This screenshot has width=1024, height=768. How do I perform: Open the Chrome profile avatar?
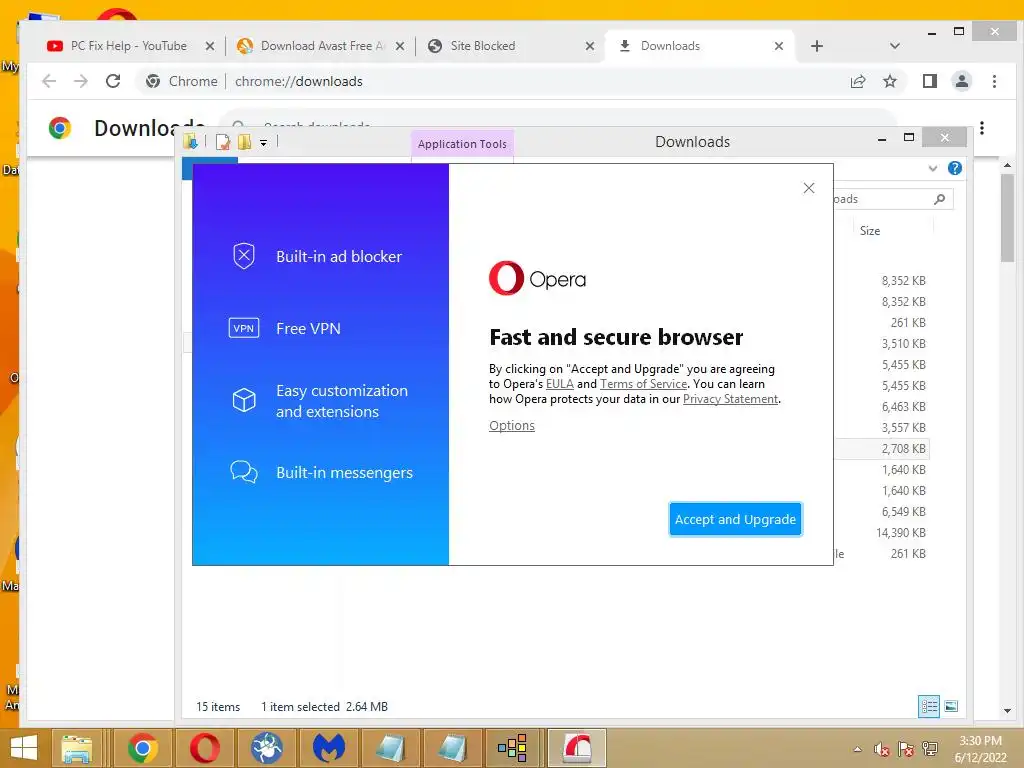tap(961, 81)
